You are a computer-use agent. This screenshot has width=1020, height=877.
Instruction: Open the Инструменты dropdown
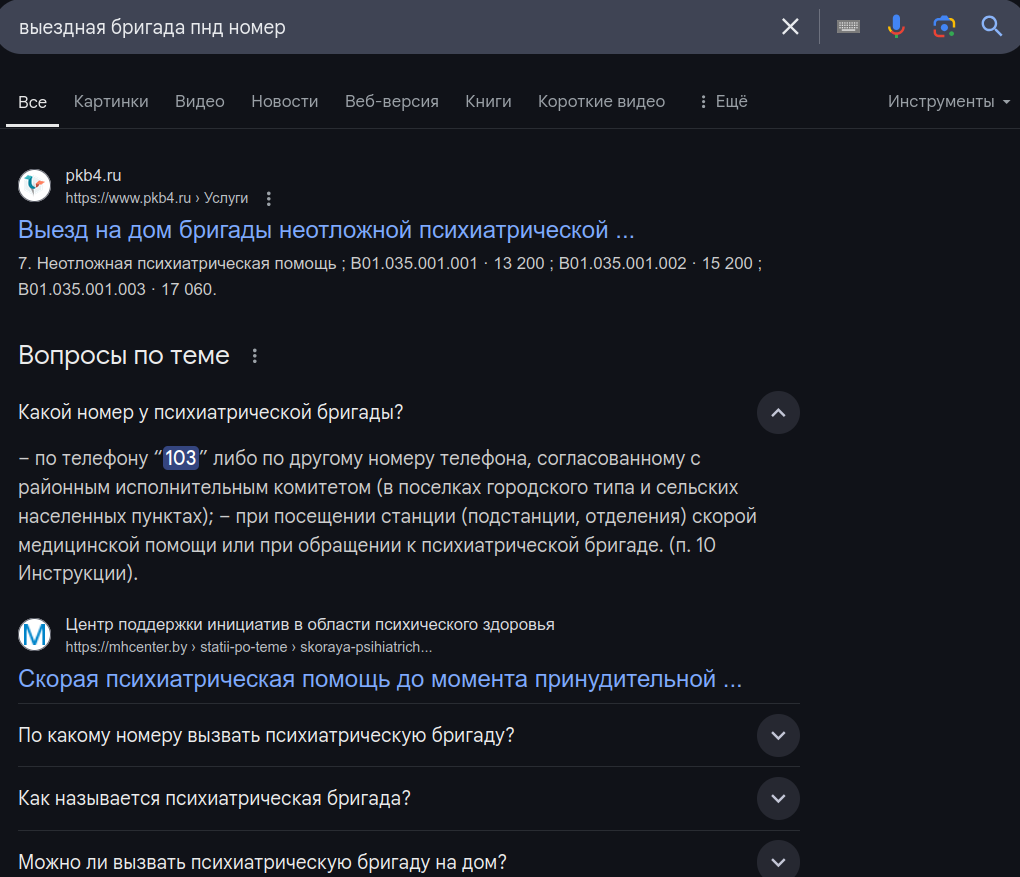(948, 101)
